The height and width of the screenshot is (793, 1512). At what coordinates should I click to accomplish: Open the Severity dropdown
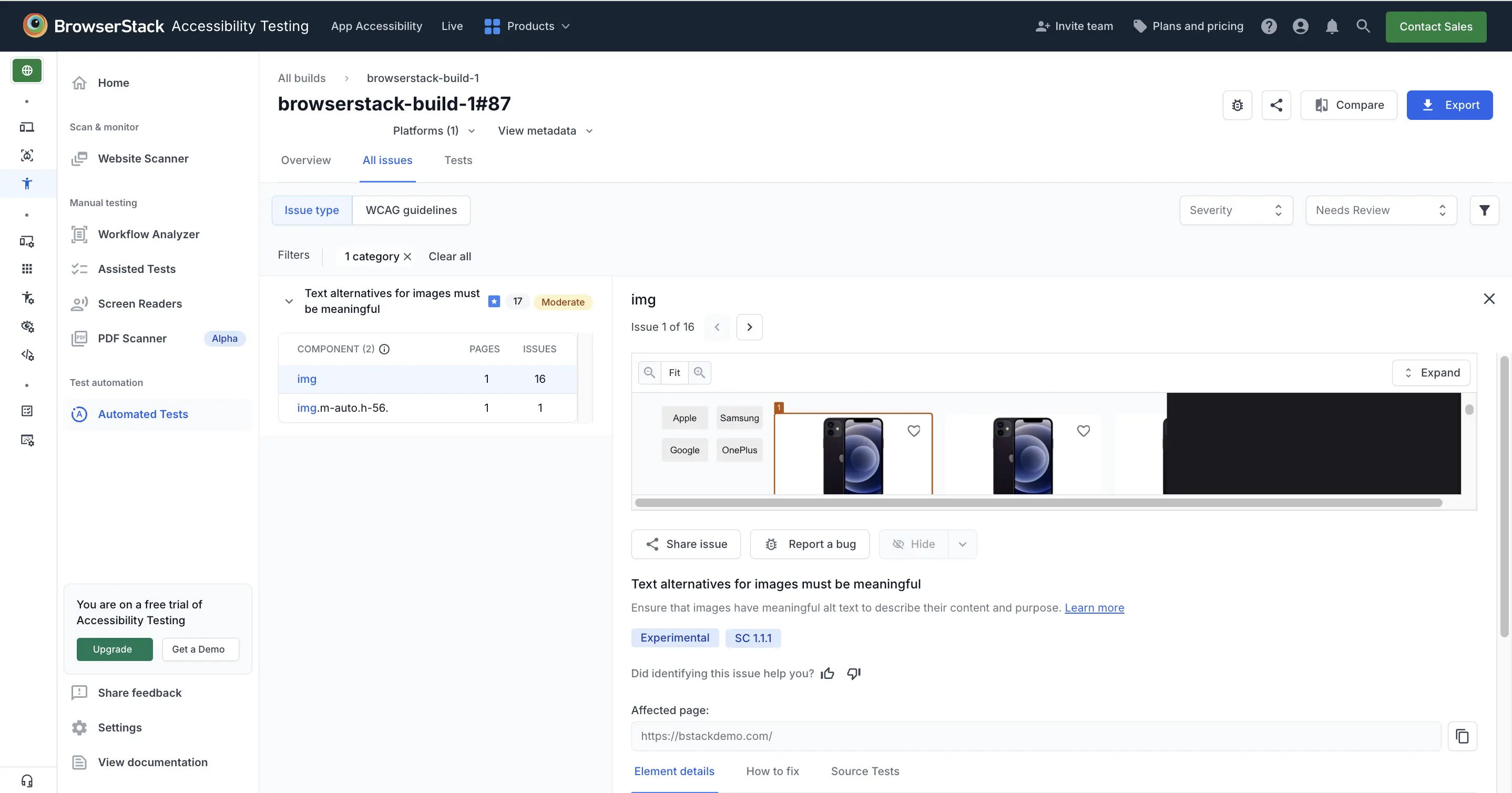coord(1235,210)
